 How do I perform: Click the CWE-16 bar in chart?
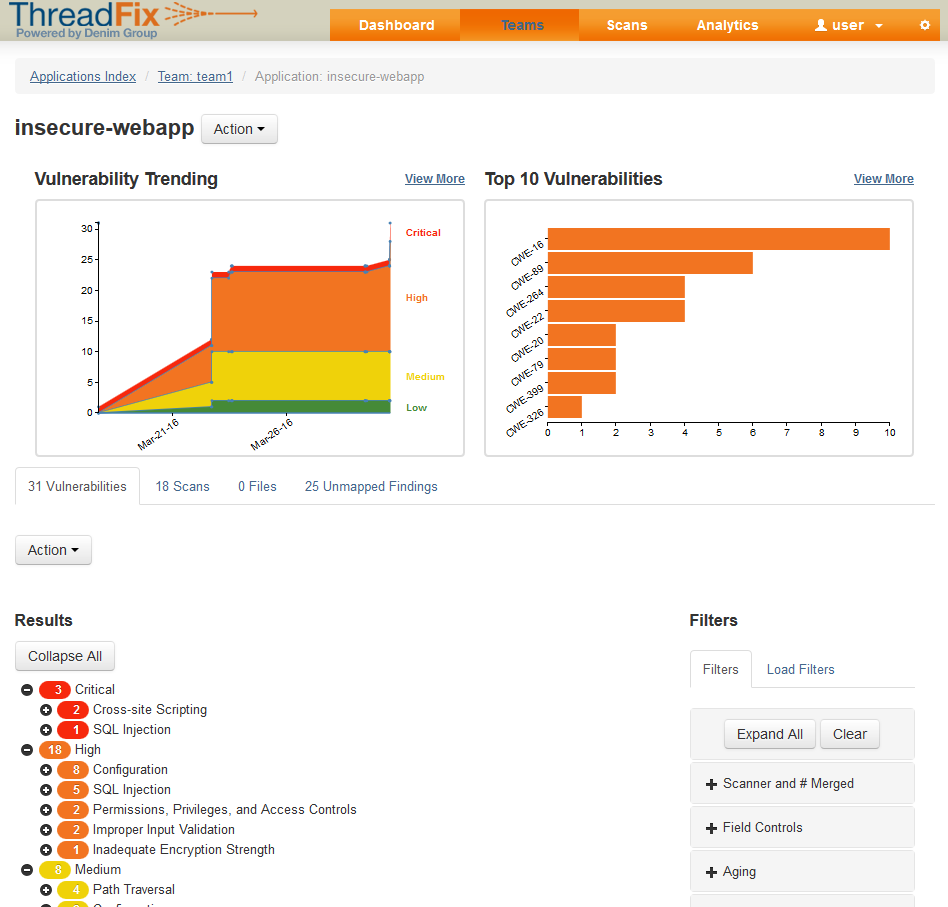(718, 239)
